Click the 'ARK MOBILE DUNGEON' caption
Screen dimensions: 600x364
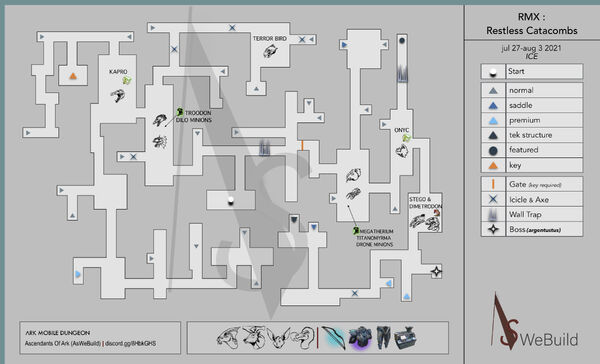point(57,333)
